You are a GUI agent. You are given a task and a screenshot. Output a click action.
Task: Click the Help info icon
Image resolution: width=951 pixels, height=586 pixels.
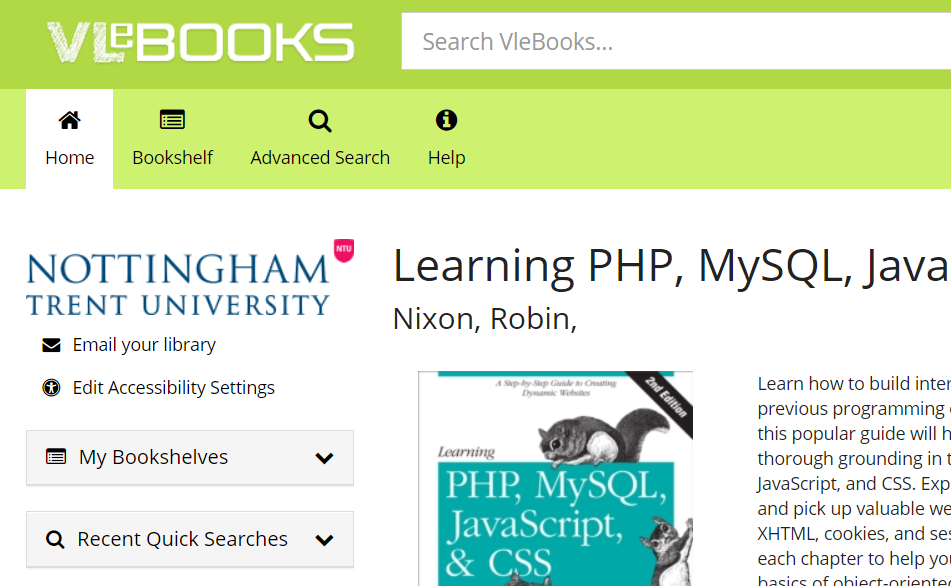(x=446, y=120)
